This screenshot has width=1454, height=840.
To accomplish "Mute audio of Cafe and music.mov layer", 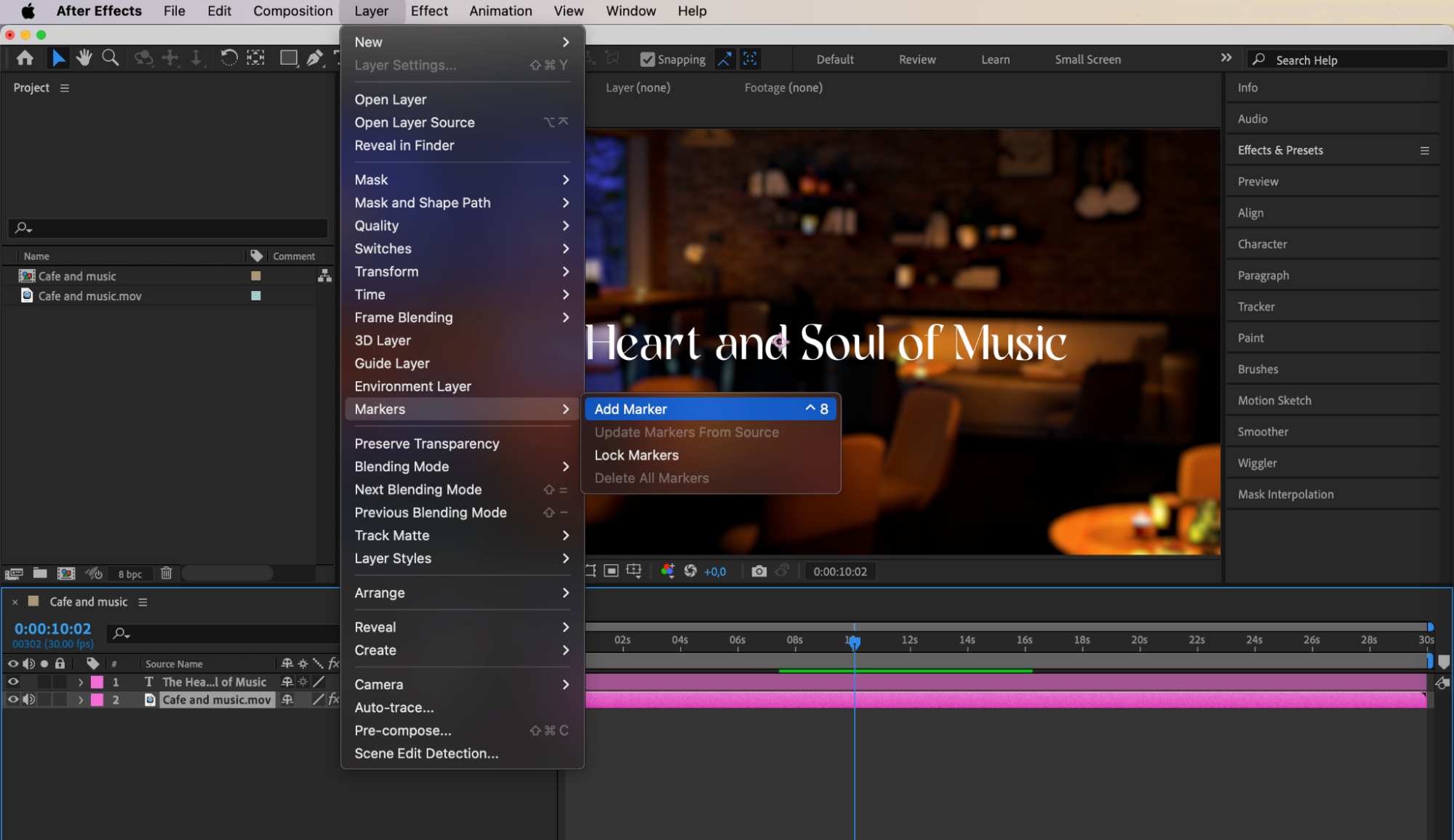I will pyautogui.click(x=28, y=700).
